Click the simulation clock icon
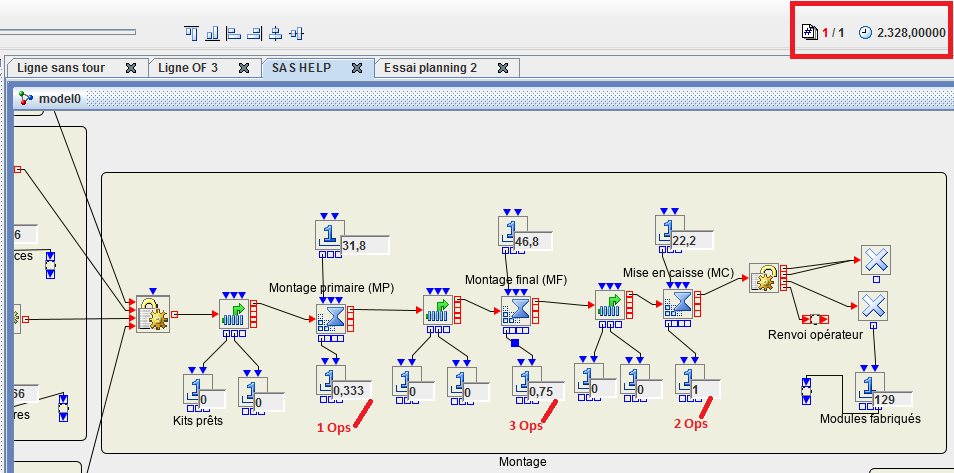 pyautogui.click(x=865, y=33)
